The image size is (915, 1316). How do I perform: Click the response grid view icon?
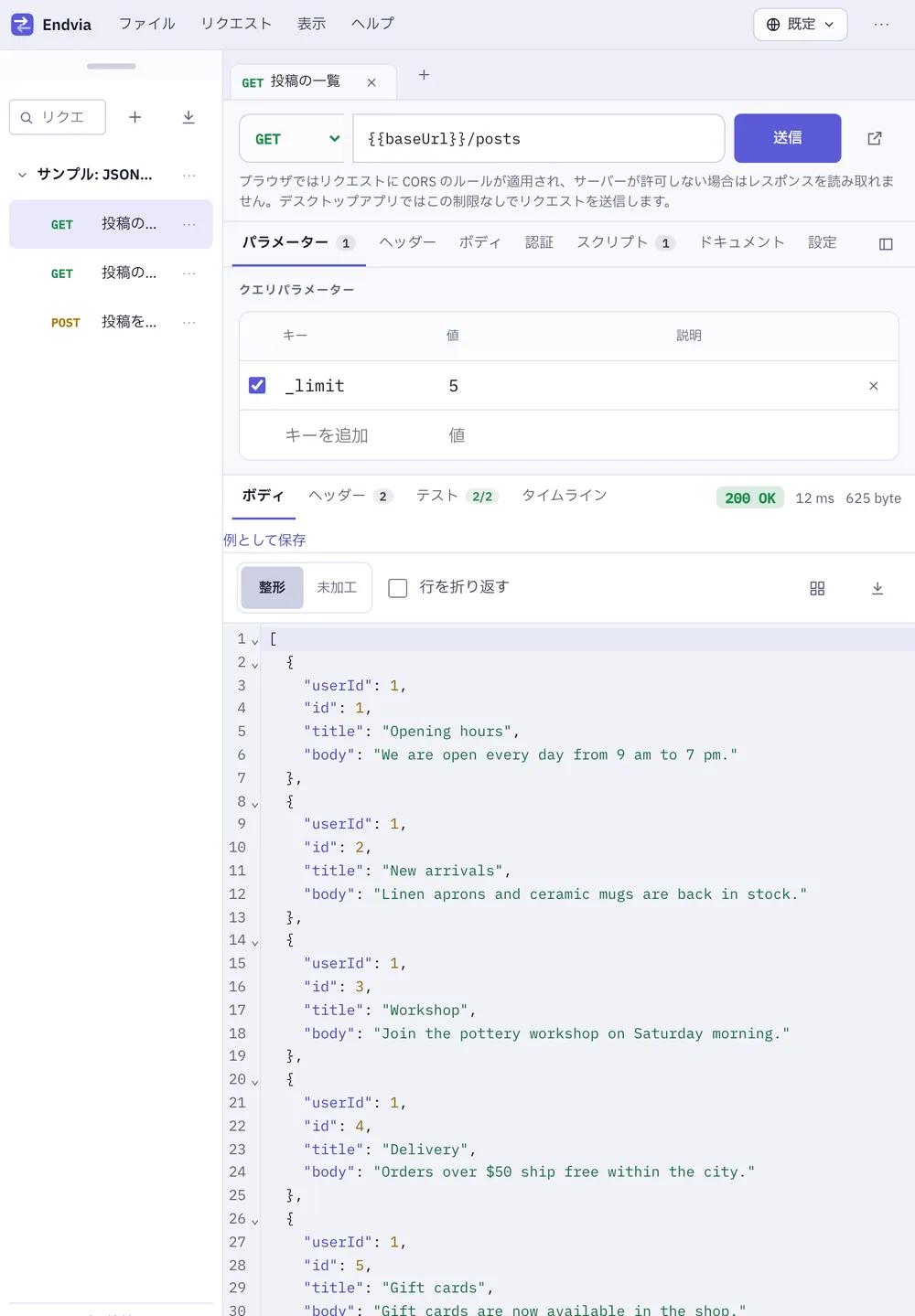pyautogui.click(x=817, y=588)
